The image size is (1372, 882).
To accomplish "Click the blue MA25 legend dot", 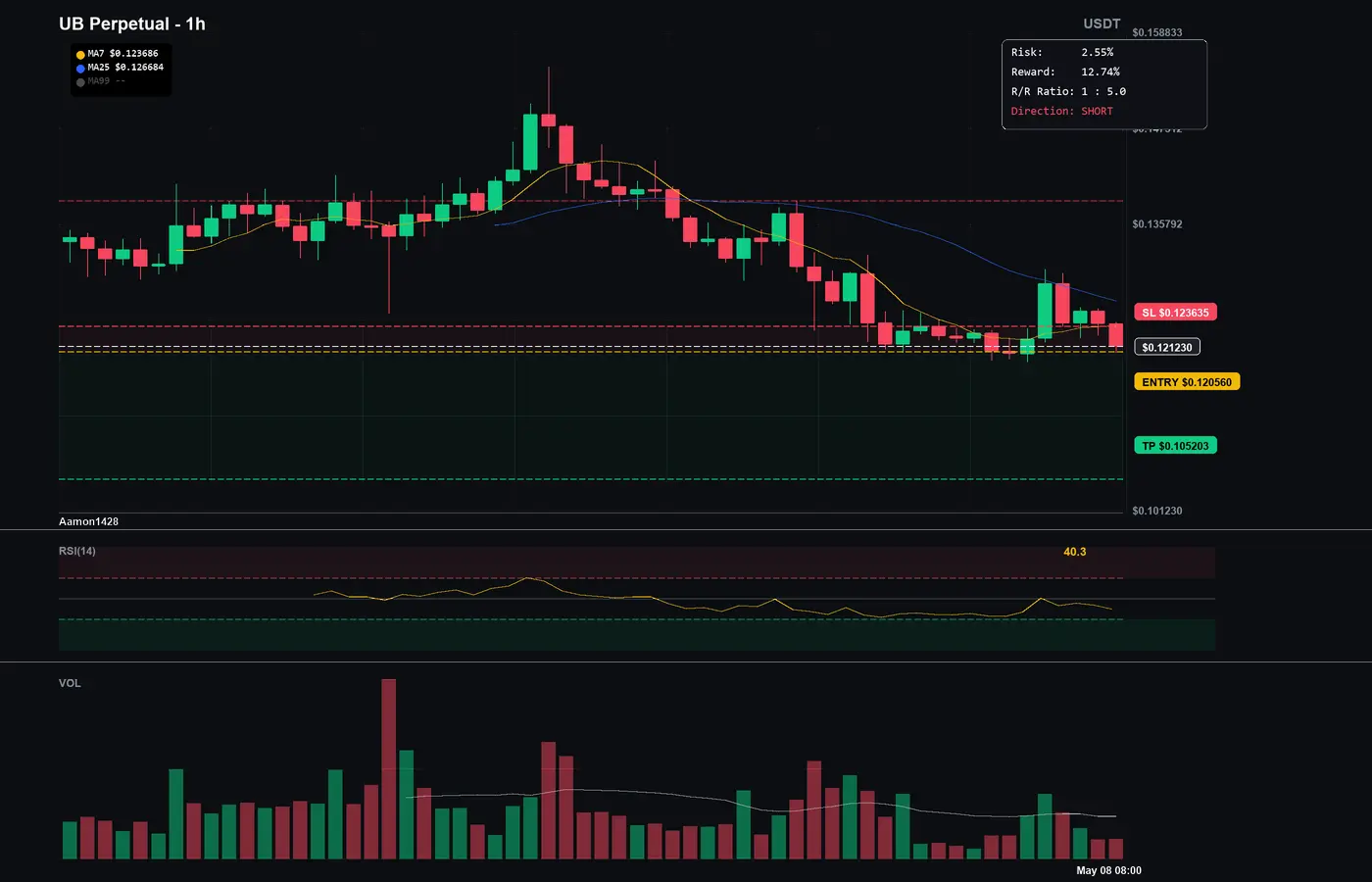I will pos(80,69).
